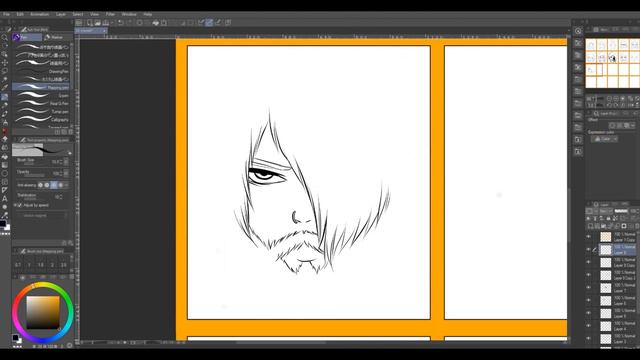Select the Real G-Pen sub tool
The image size is (640, 360).
[41, 103]
